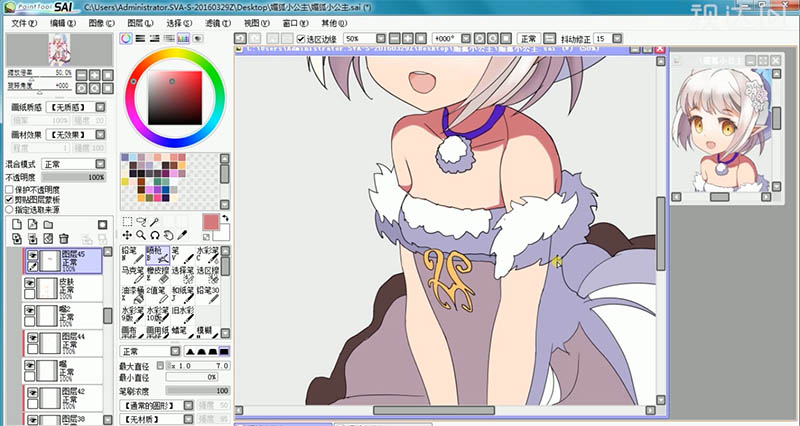
Task: Toggle 选区边缘 checkbox in toolbar
Action: [301, 39]
